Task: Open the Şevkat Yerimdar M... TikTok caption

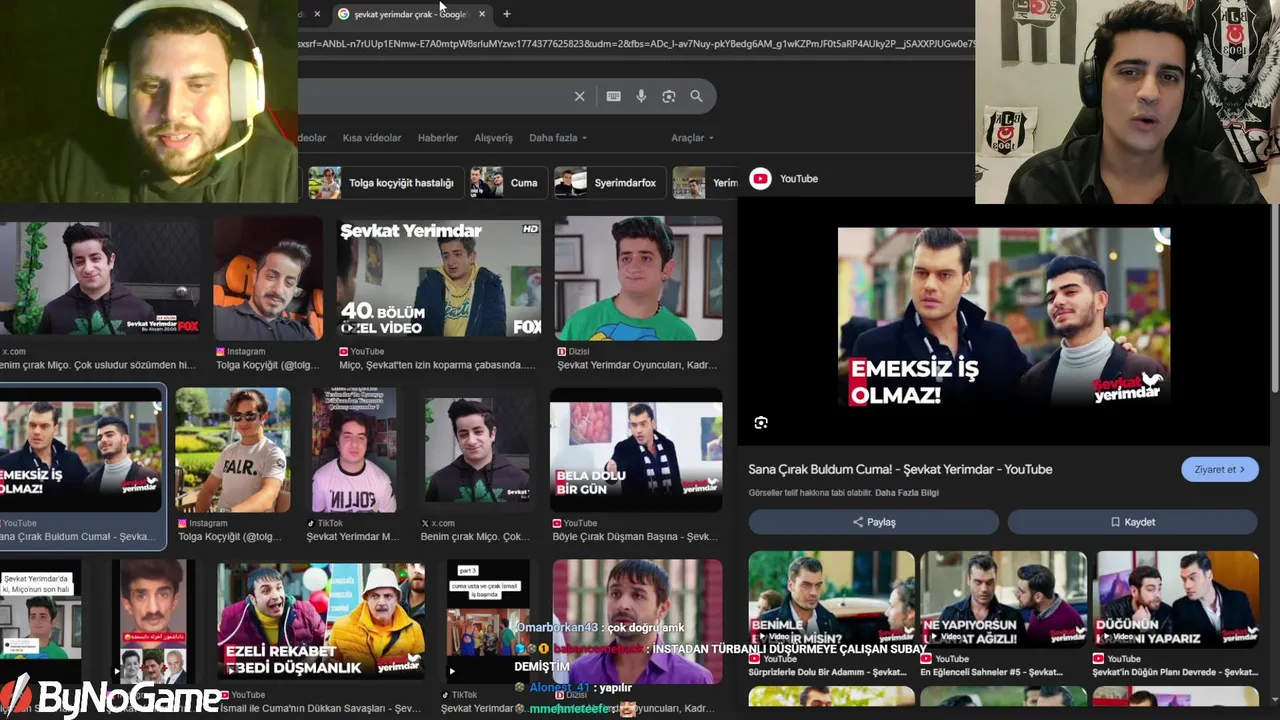Action: click(353, 537)
